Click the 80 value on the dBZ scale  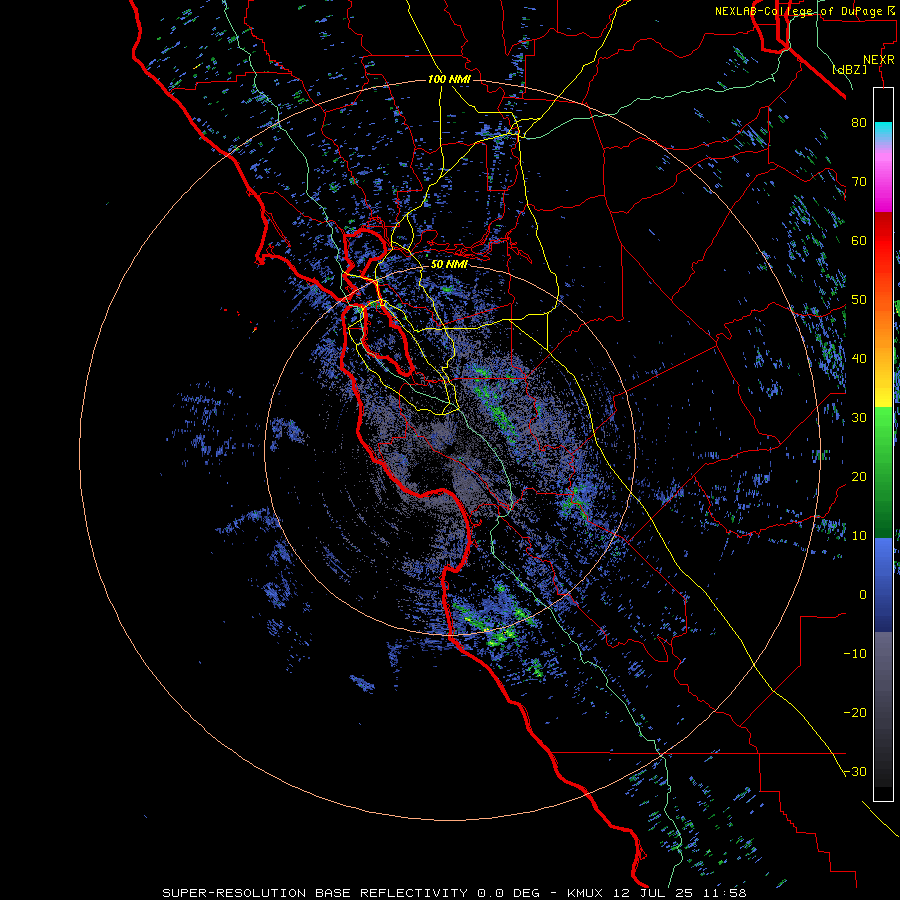click(x=859, y=123)
